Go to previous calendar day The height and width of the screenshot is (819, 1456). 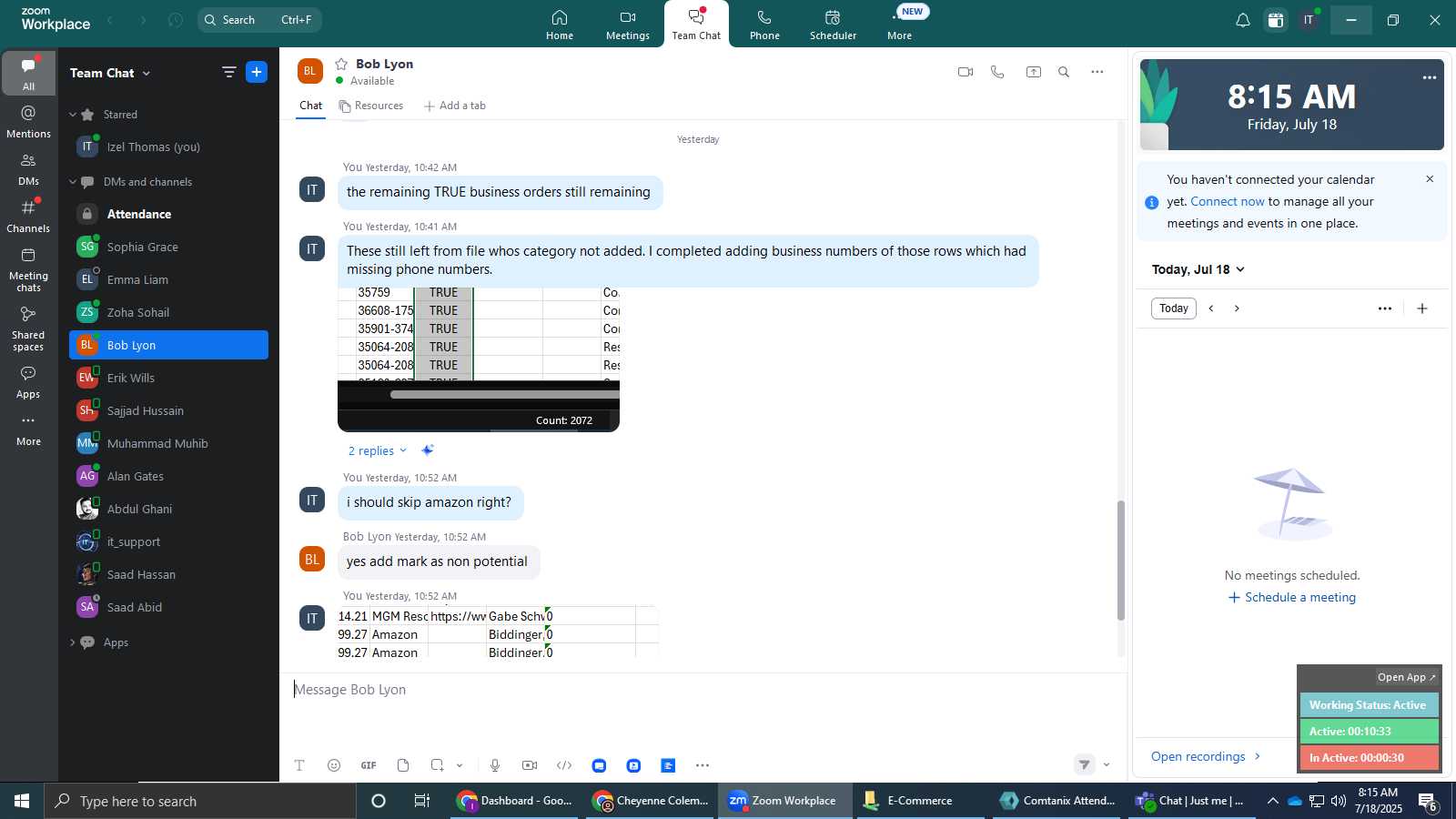pos(1211,308)
